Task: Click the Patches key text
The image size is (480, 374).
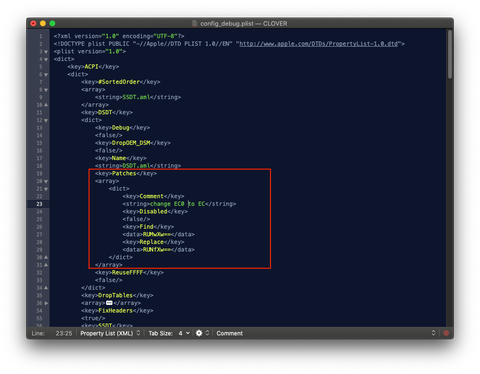Action: tap(124, 173)
